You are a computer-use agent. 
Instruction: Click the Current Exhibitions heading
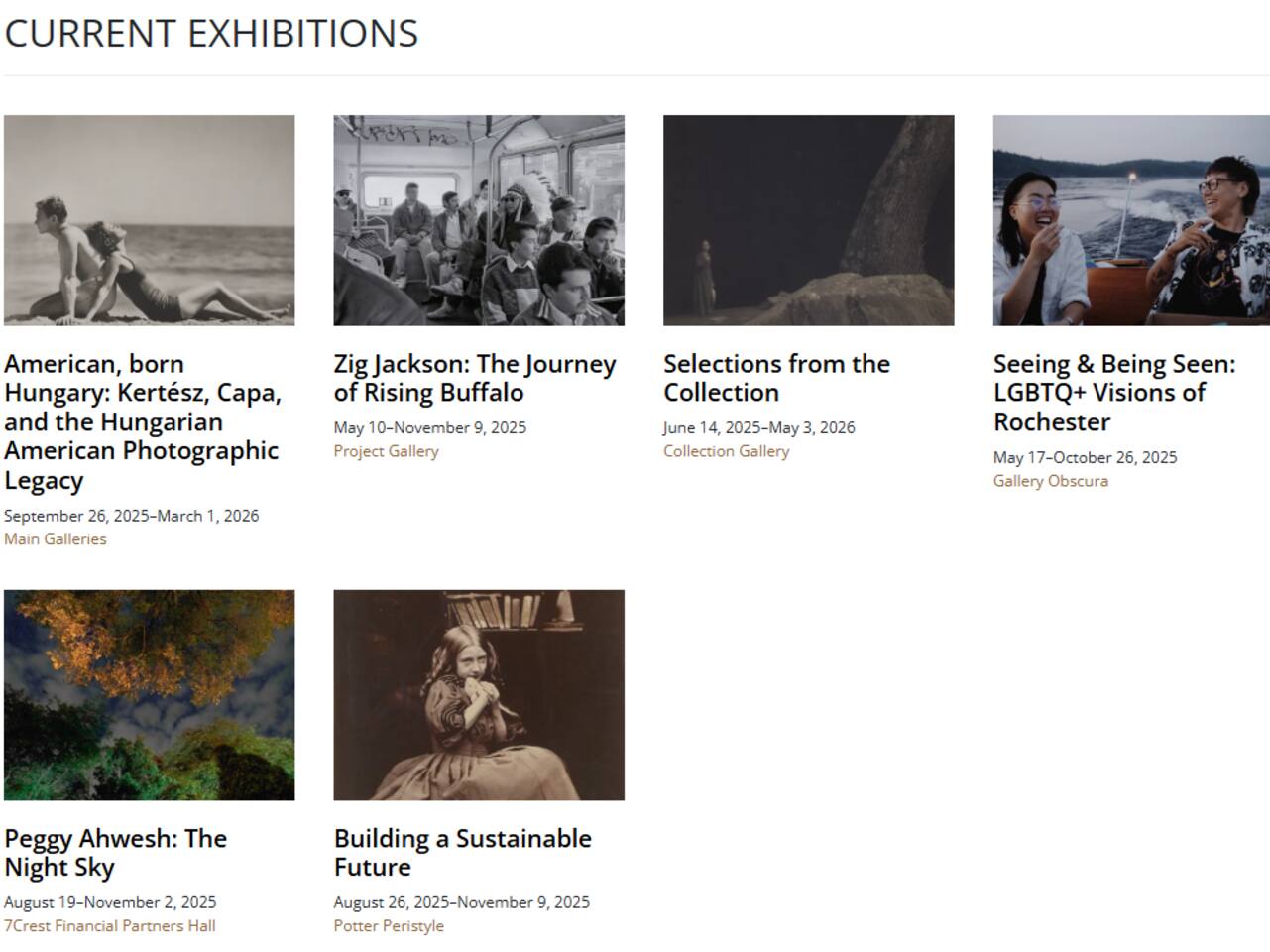(211, 34)
